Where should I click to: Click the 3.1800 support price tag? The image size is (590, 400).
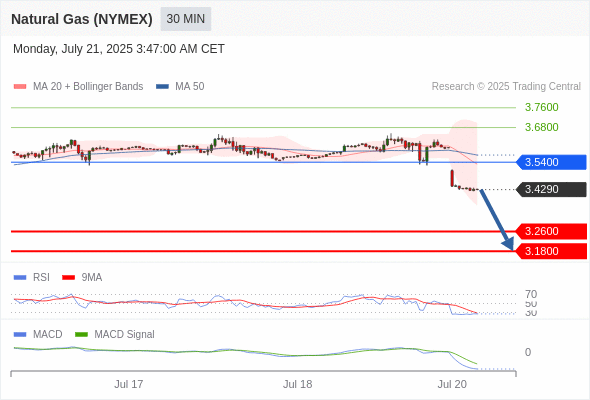[551, 251]
